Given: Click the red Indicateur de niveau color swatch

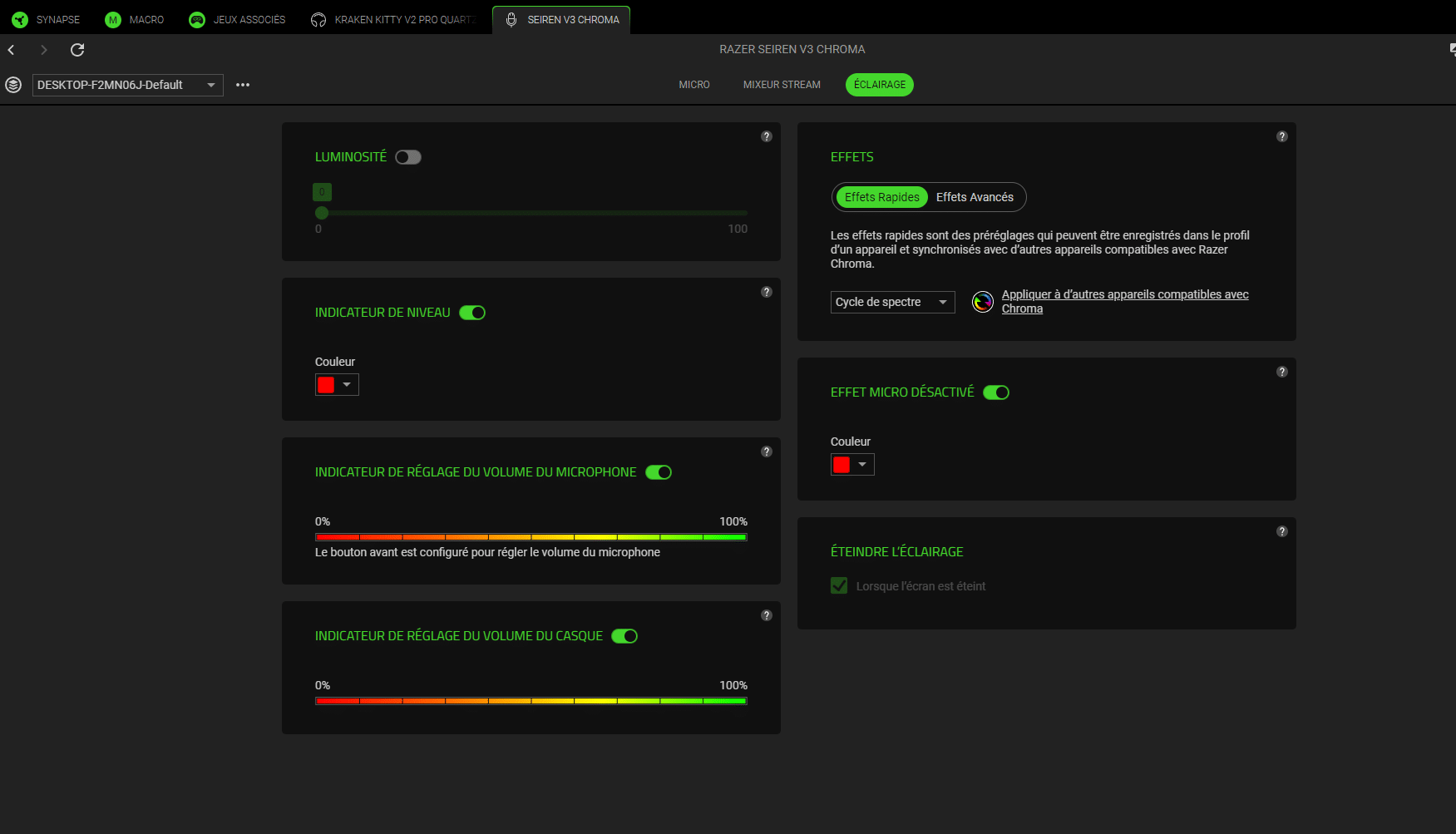Looking at the screenshot, I should 326,384.
